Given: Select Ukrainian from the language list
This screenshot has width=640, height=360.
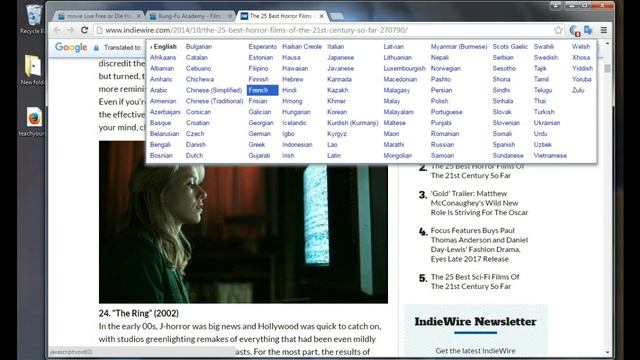Looking at the screenshot, I should pos(547,123).
